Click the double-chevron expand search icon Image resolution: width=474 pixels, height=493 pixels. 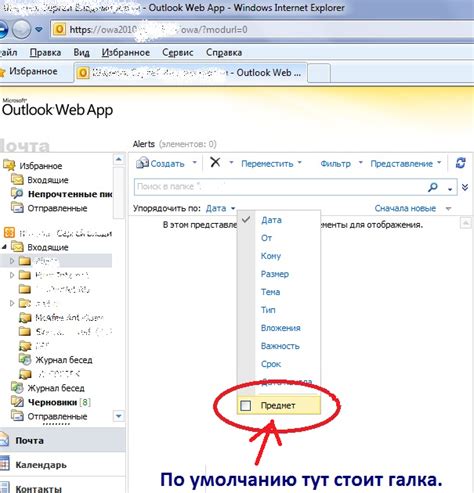pyautogui.click(x=465, y=187)
